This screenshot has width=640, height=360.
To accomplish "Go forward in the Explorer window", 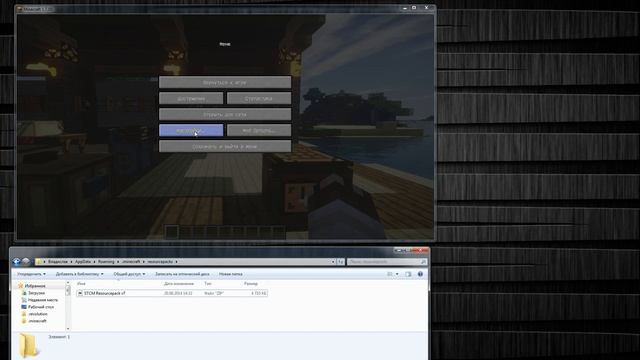I will (x=26, y=262).
